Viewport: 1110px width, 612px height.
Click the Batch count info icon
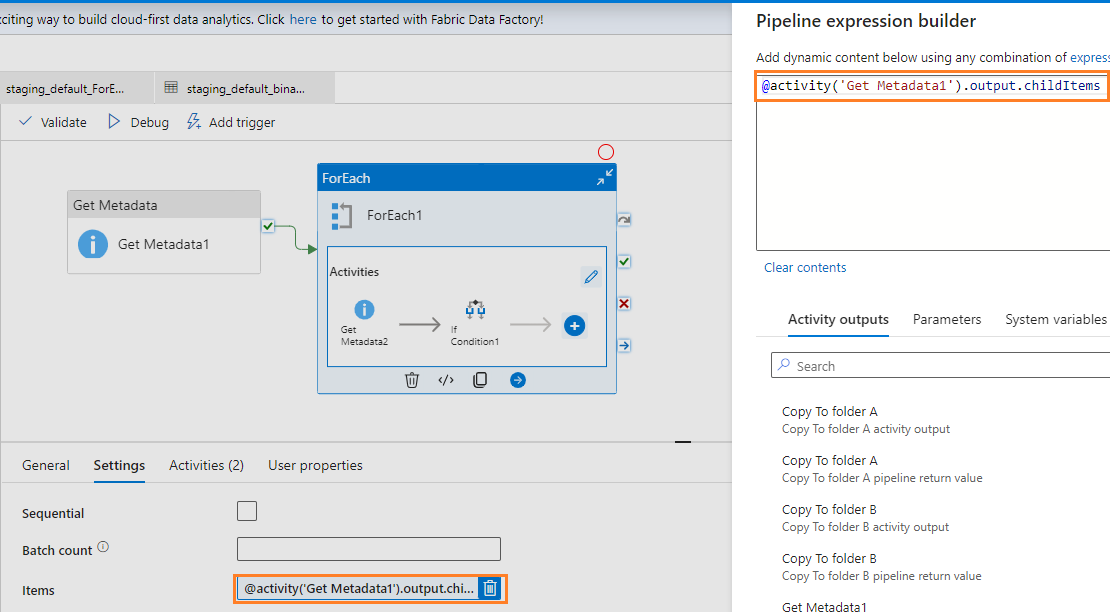click(x=103, y=547)
